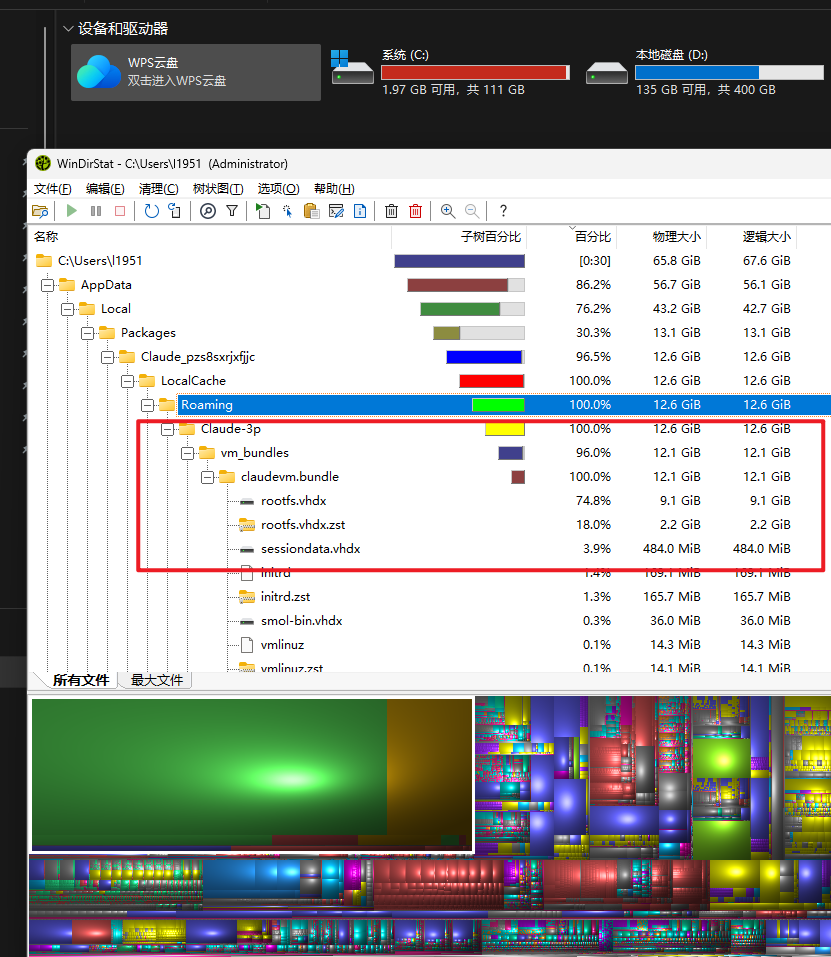Click the open folder/select drives toolbar icon
This screenshot has width=831, height=957.
point(40,211)
